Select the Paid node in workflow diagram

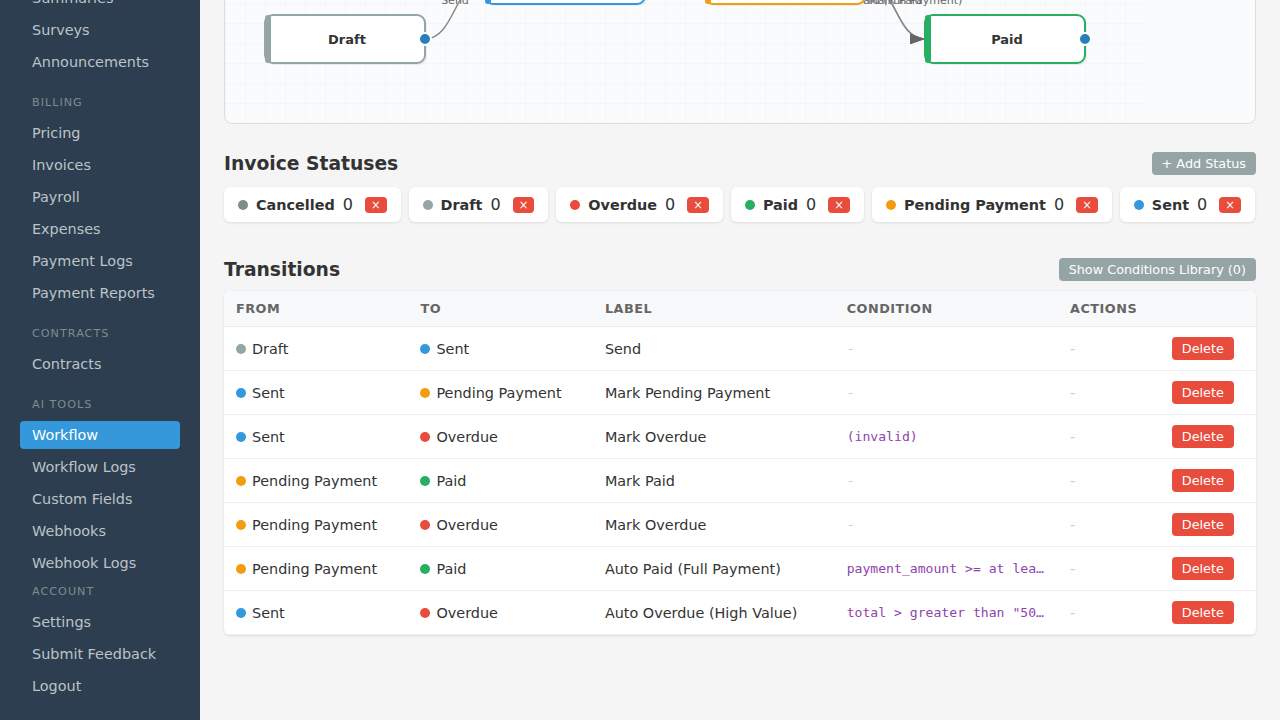(1005, 39)
